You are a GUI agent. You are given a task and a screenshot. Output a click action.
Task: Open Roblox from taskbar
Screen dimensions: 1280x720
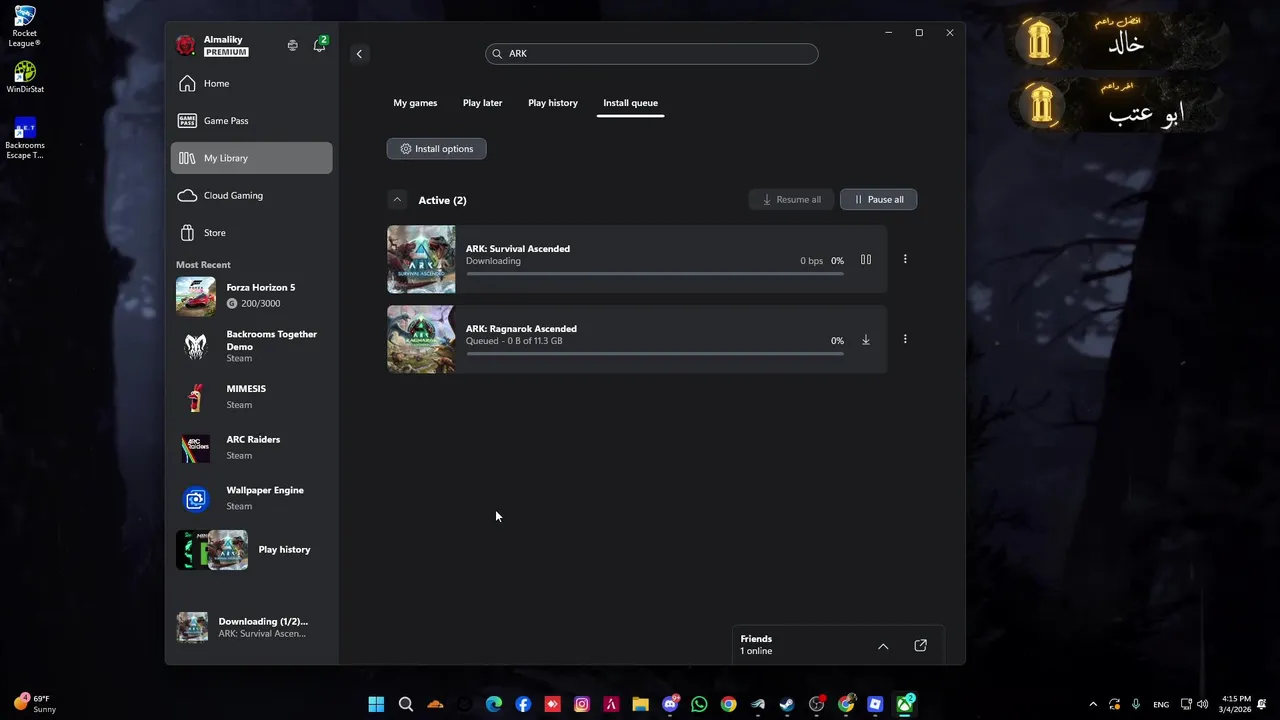pos(875,704)
